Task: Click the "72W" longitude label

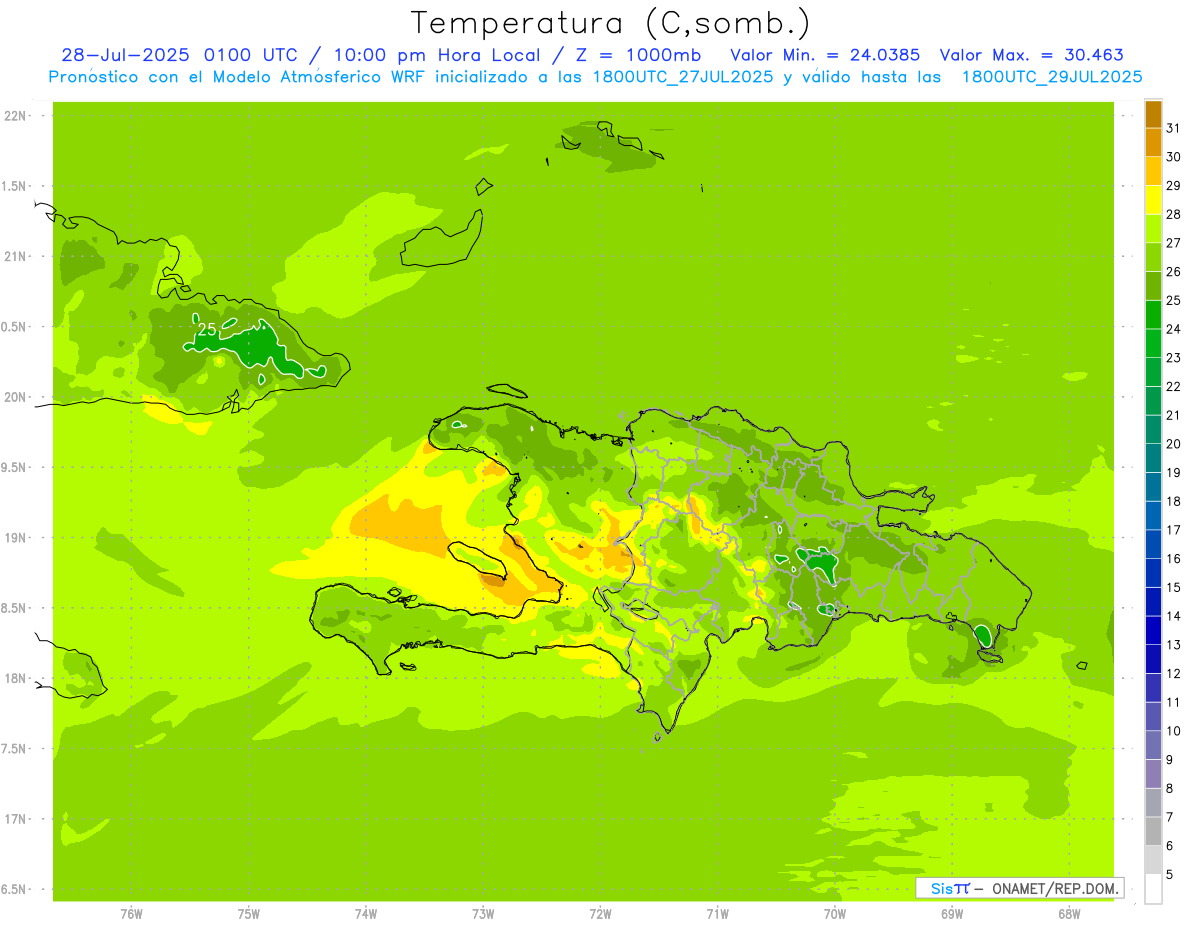Action: pyautogui.click(x=600, y=914)
